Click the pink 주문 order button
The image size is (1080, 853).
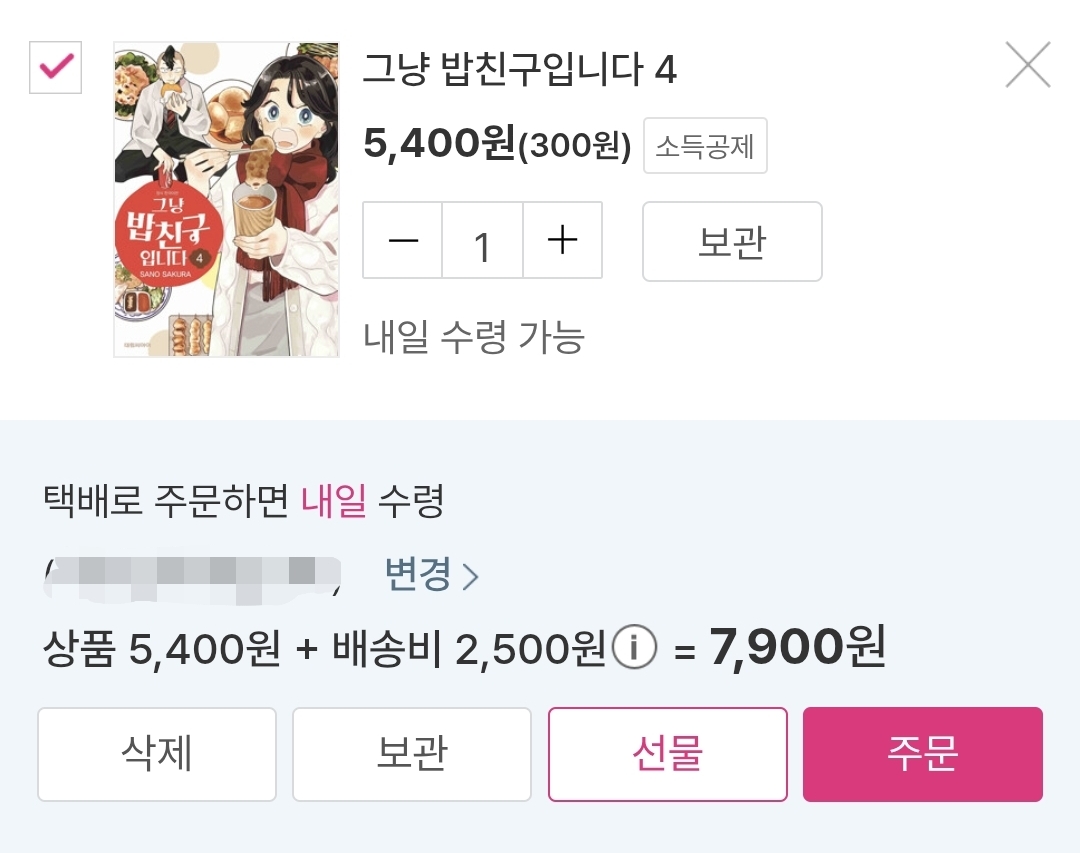tap(922, 754)
